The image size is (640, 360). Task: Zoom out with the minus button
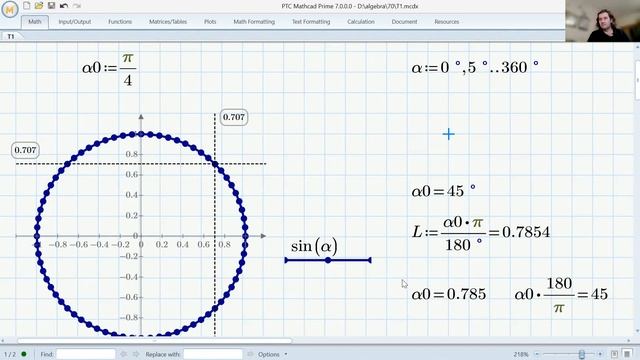coord(537,354)
